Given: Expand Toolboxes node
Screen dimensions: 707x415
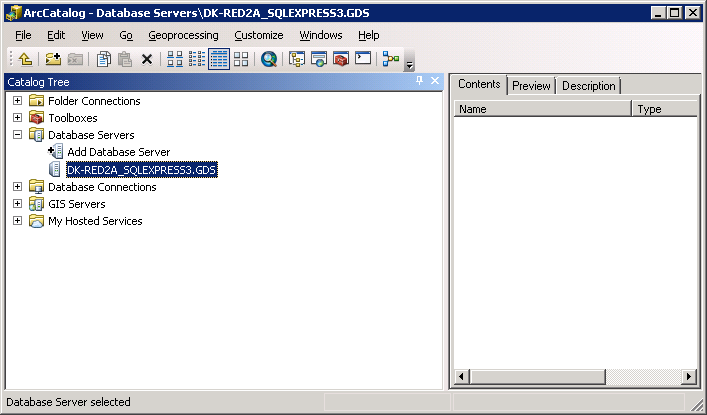Looking at the screenshot, I should [x=18, y=117].
